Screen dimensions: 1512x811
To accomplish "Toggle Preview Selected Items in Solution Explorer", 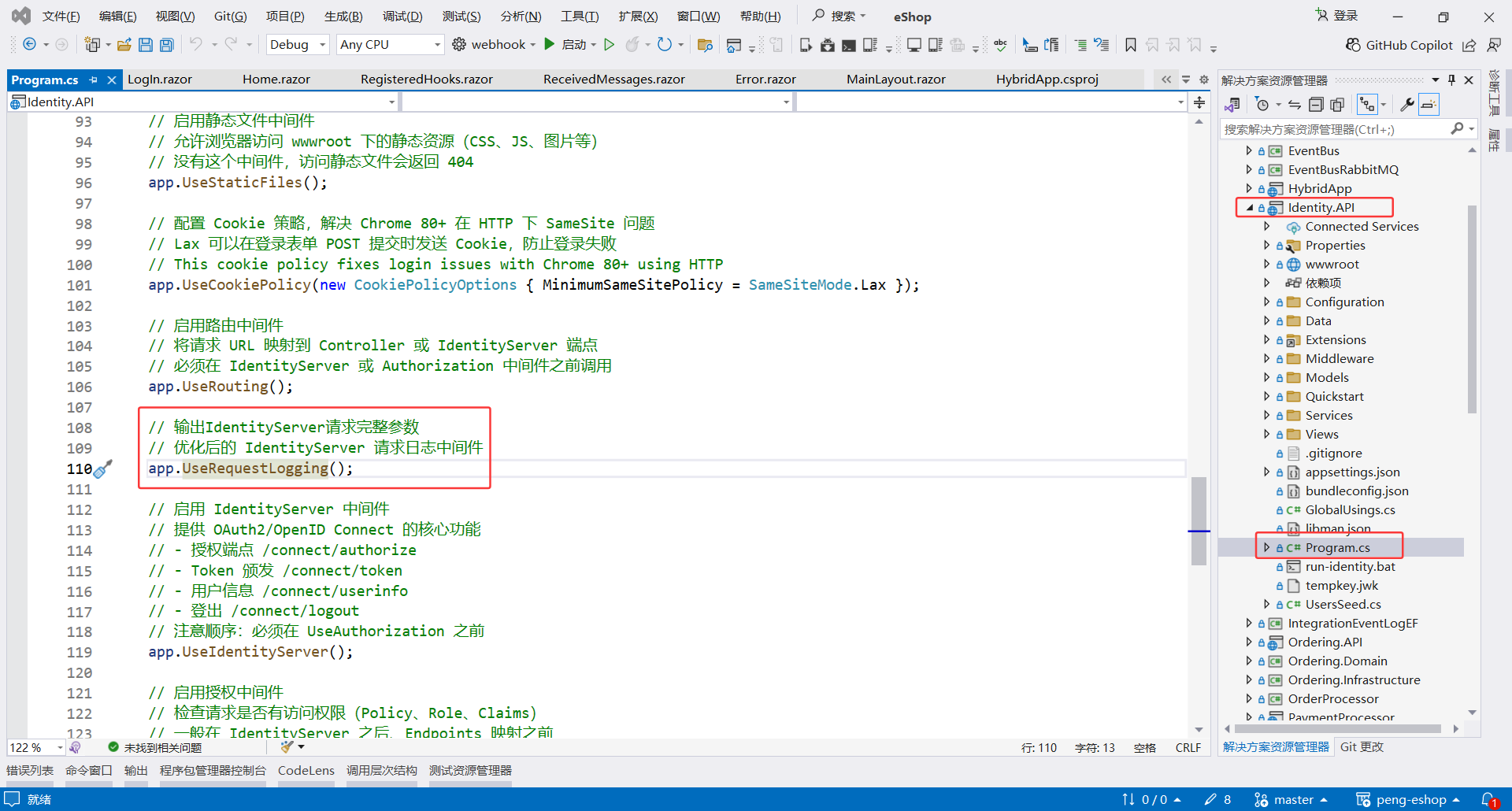I will click(x=1429, y=105).
